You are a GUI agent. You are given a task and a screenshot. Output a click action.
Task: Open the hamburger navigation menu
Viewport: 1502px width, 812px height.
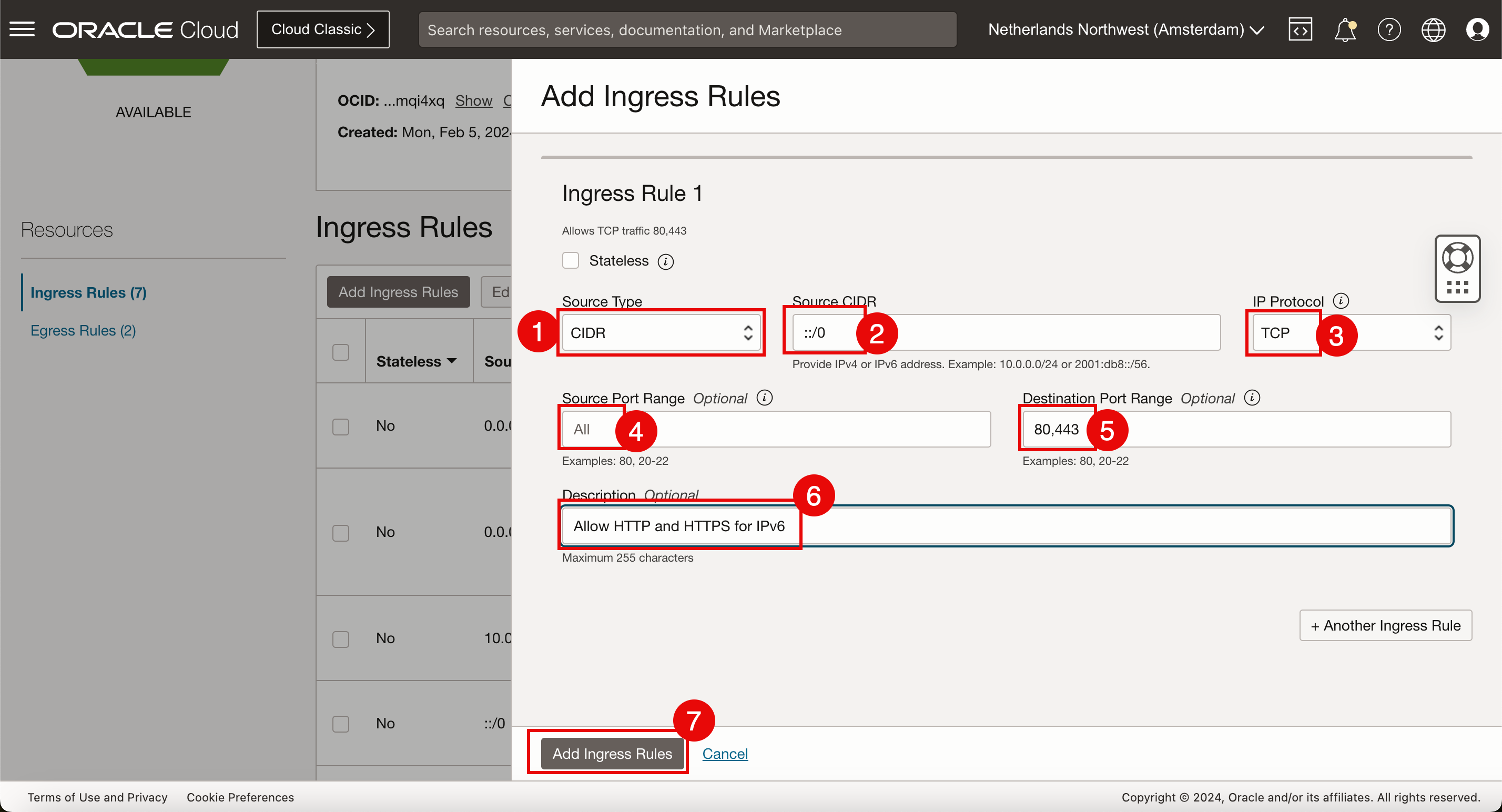22,29
